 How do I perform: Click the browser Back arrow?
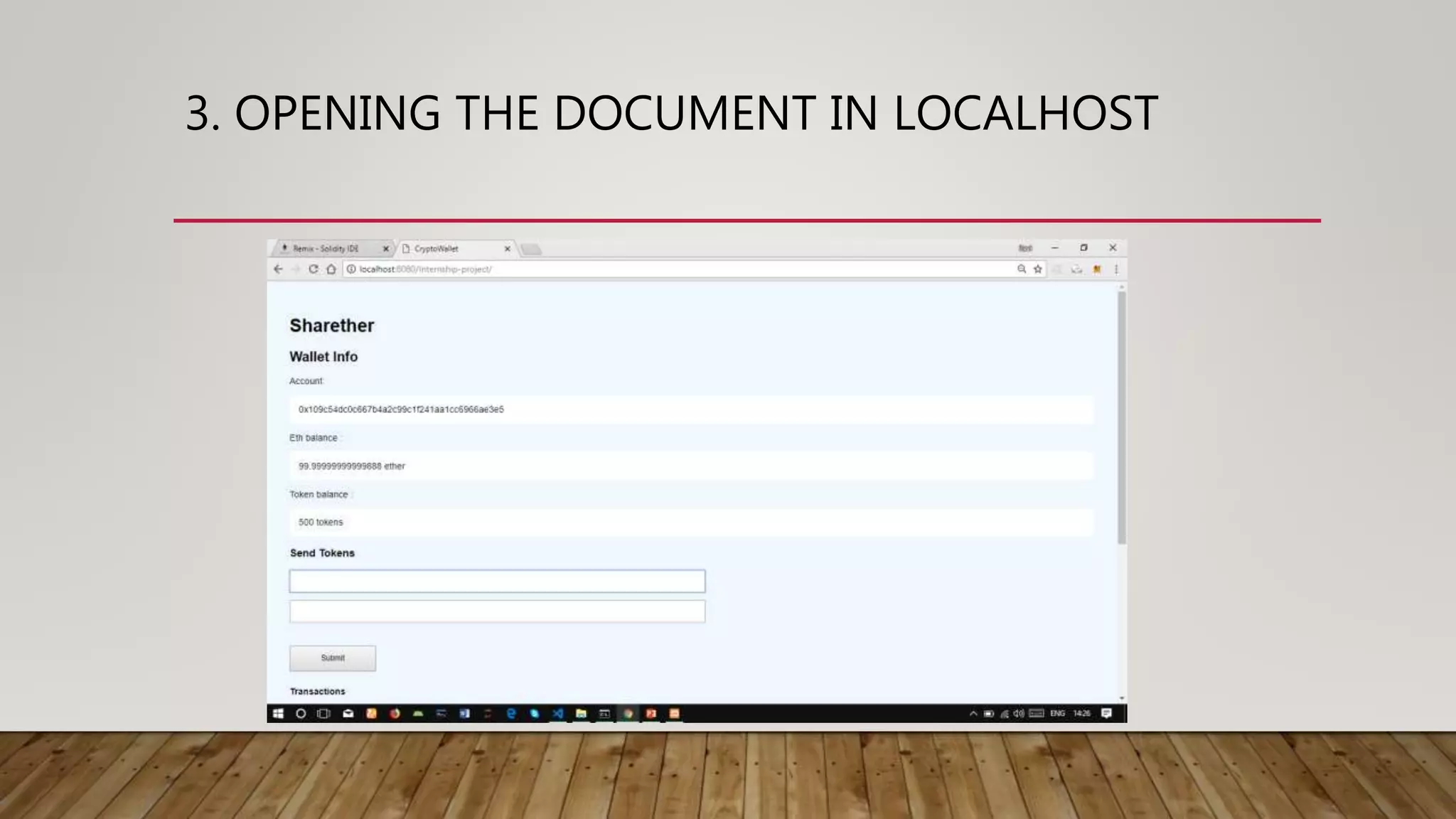point(278,269)
